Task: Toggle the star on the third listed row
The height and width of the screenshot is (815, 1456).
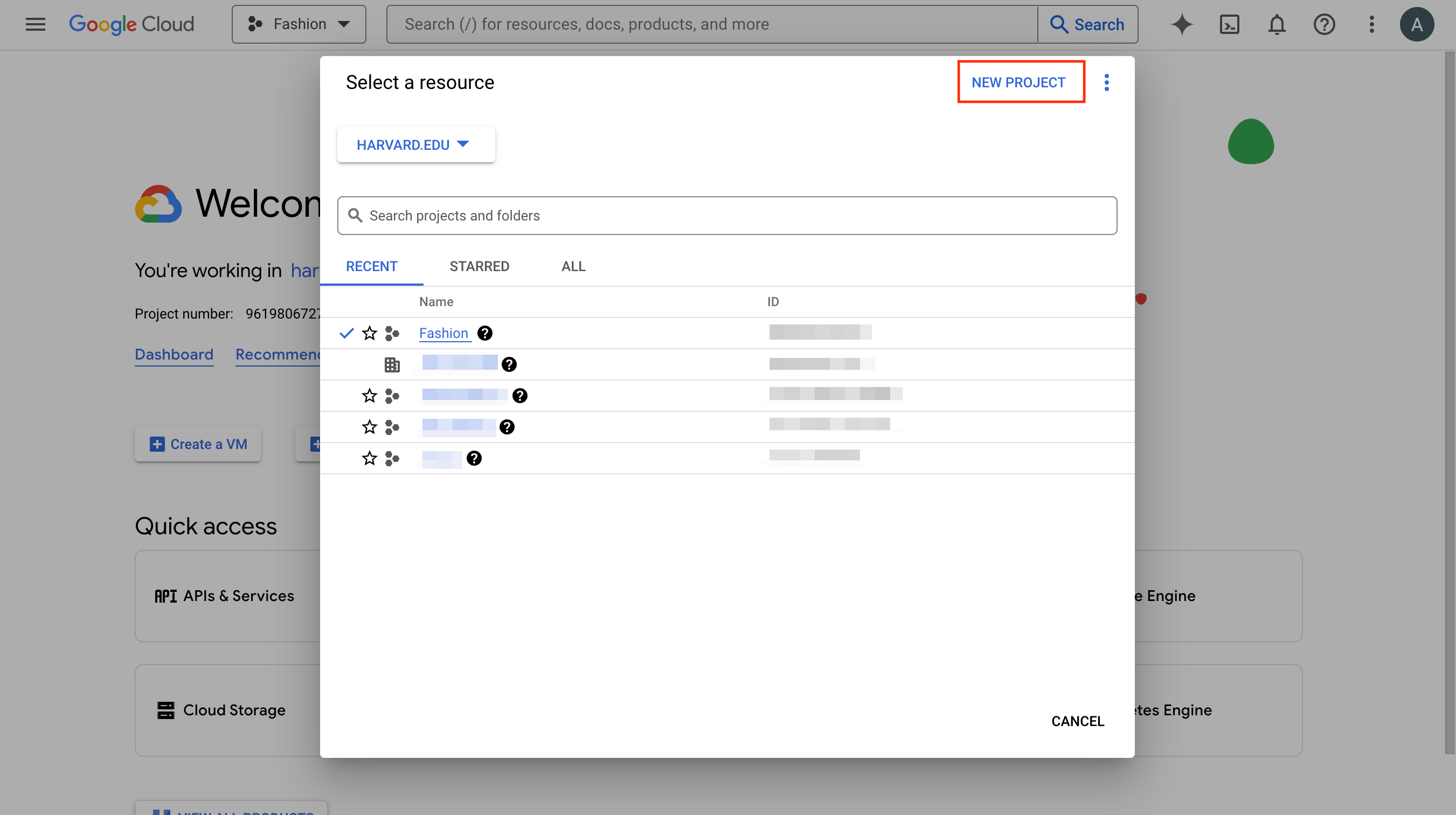Action: pyautogui.click(x=369, y=396)
